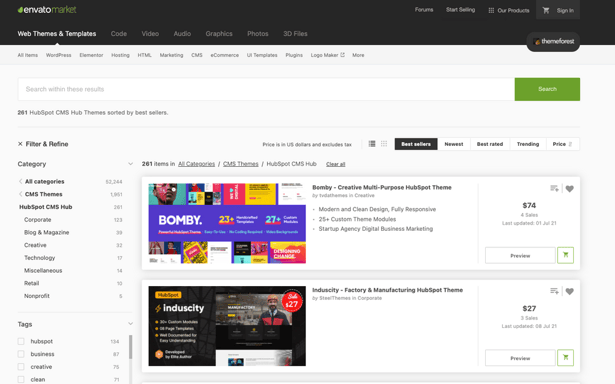Viewport: 615px width, 384px height.
Task: Open the Video category tab
Action: [x=150, y=34]
